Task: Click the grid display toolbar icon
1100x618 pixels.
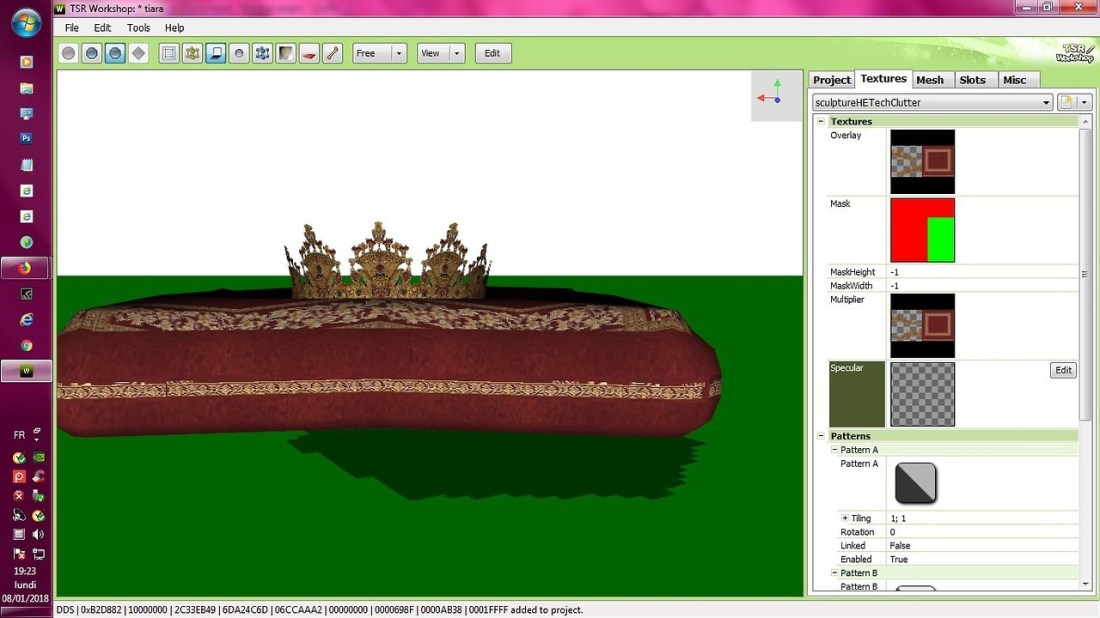Action: coord(170,54)
